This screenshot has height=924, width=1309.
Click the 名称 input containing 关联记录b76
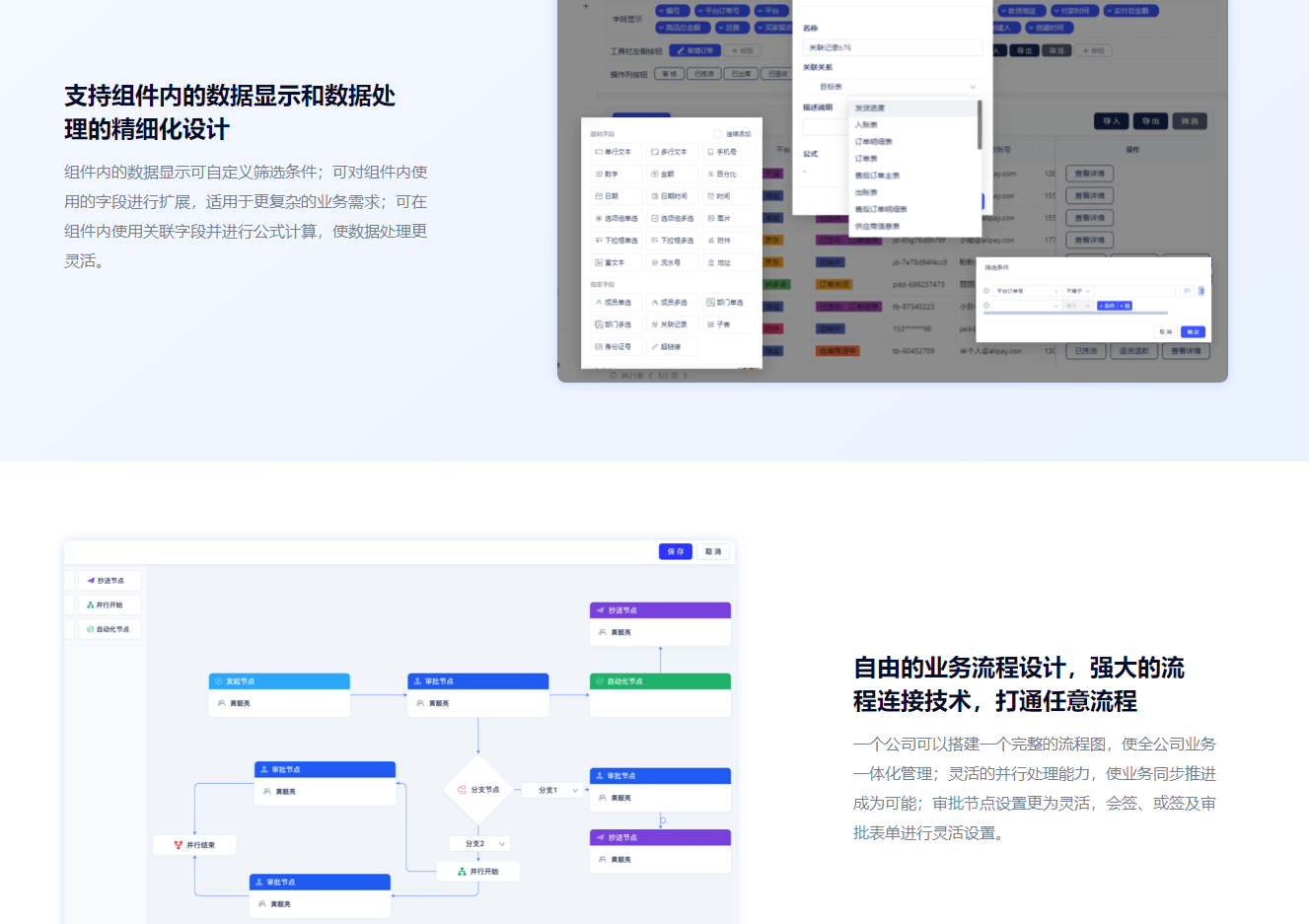tap(893, 47)
